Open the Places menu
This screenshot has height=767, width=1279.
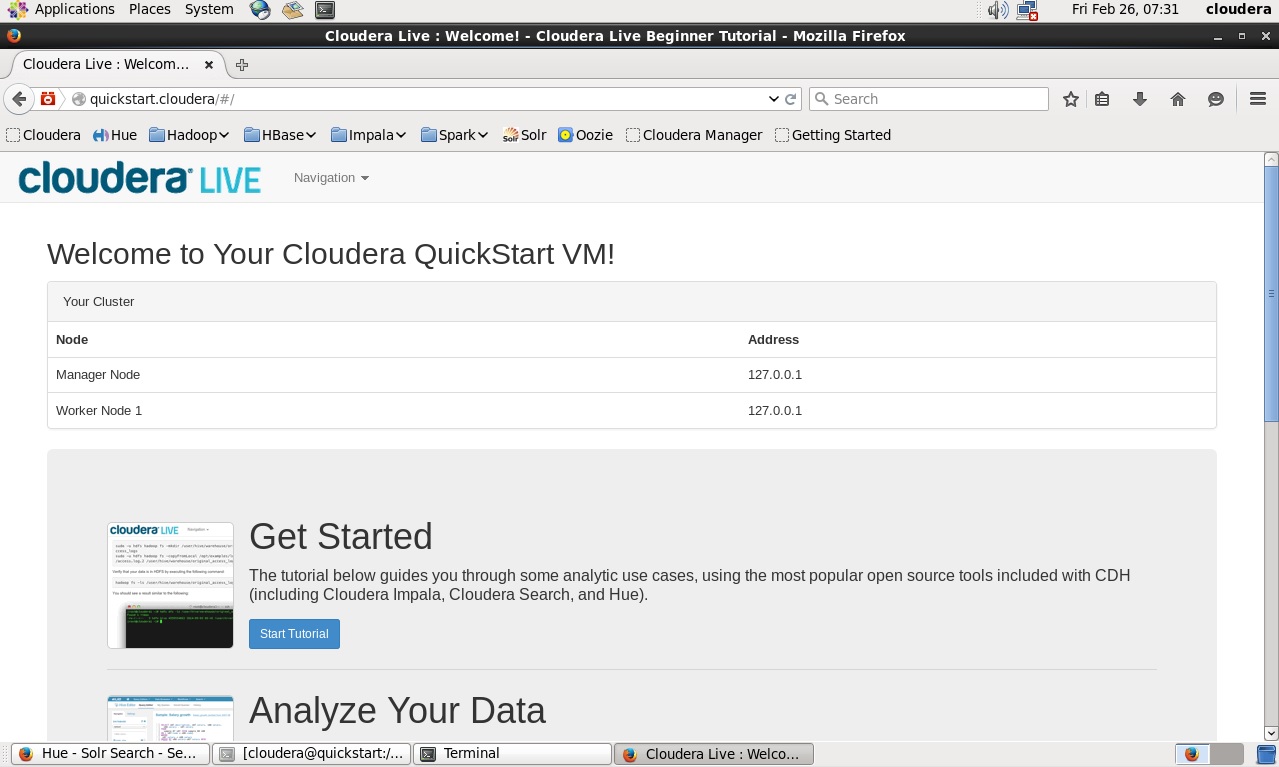click(149, 9)
